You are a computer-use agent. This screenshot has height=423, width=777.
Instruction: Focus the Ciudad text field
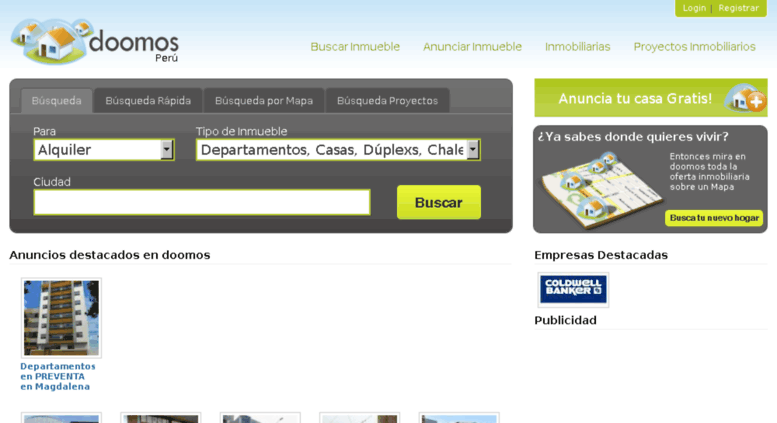[x=202, y=202]
